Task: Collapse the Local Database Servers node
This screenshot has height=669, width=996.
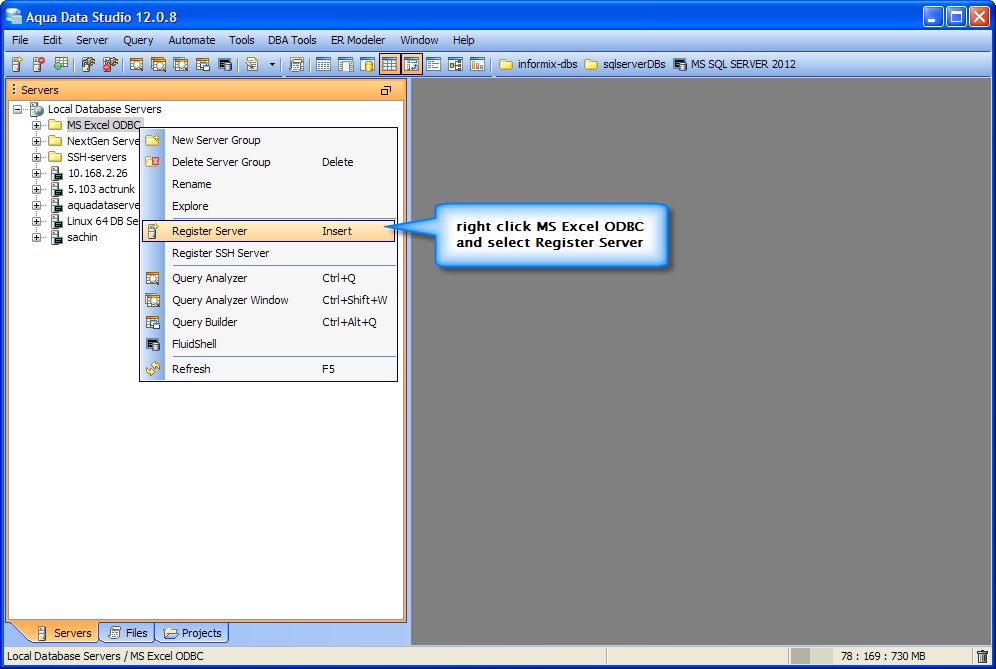Action: [17, 109]
